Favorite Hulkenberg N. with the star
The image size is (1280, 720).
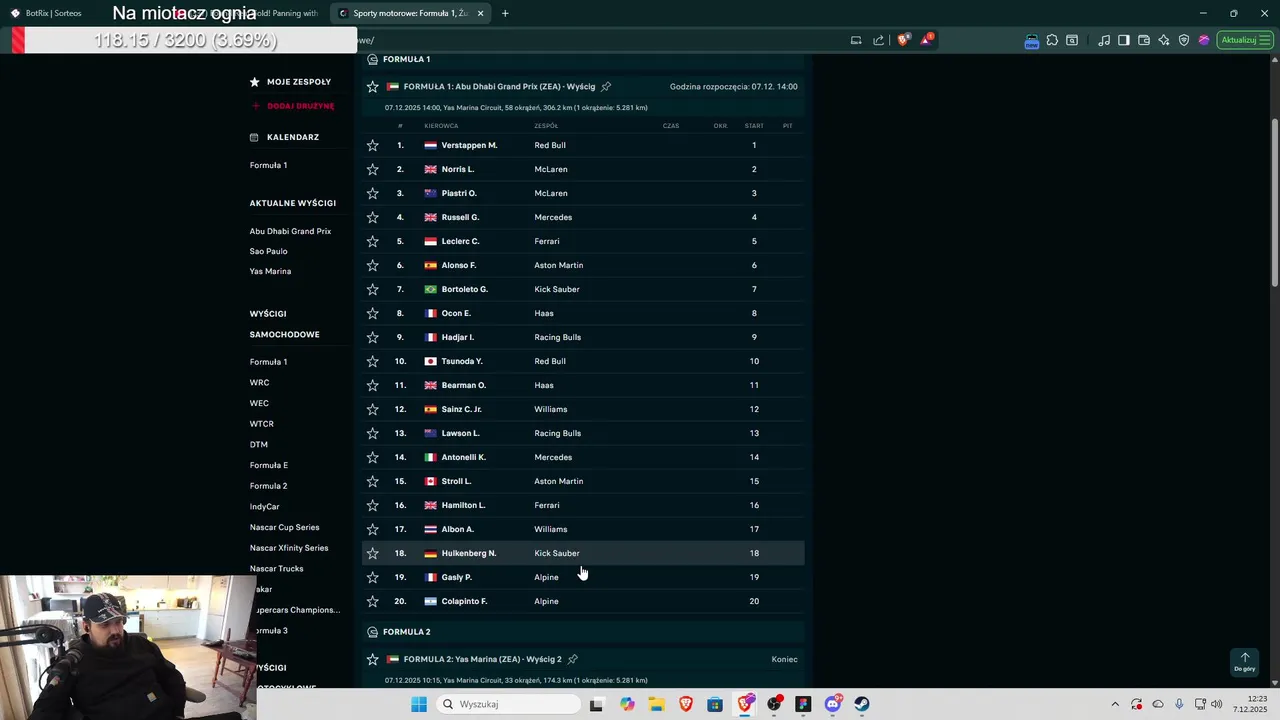[x=373, y=553]
